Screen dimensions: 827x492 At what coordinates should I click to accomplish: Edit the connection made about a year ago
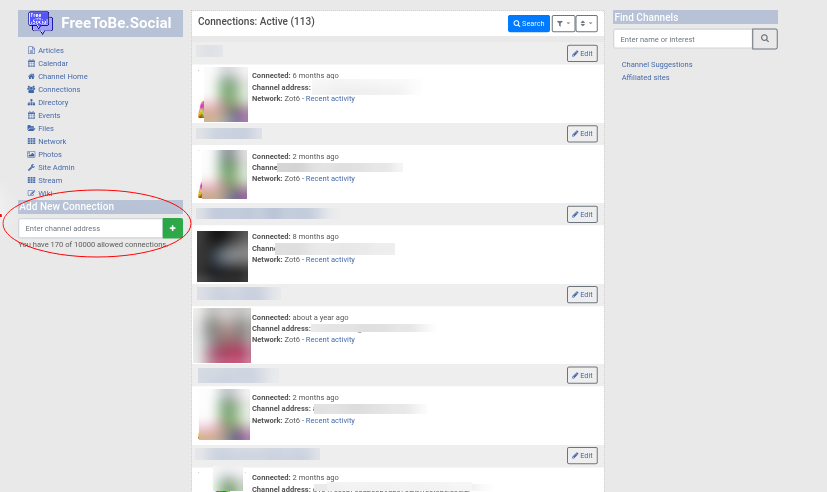pos(582,295)
